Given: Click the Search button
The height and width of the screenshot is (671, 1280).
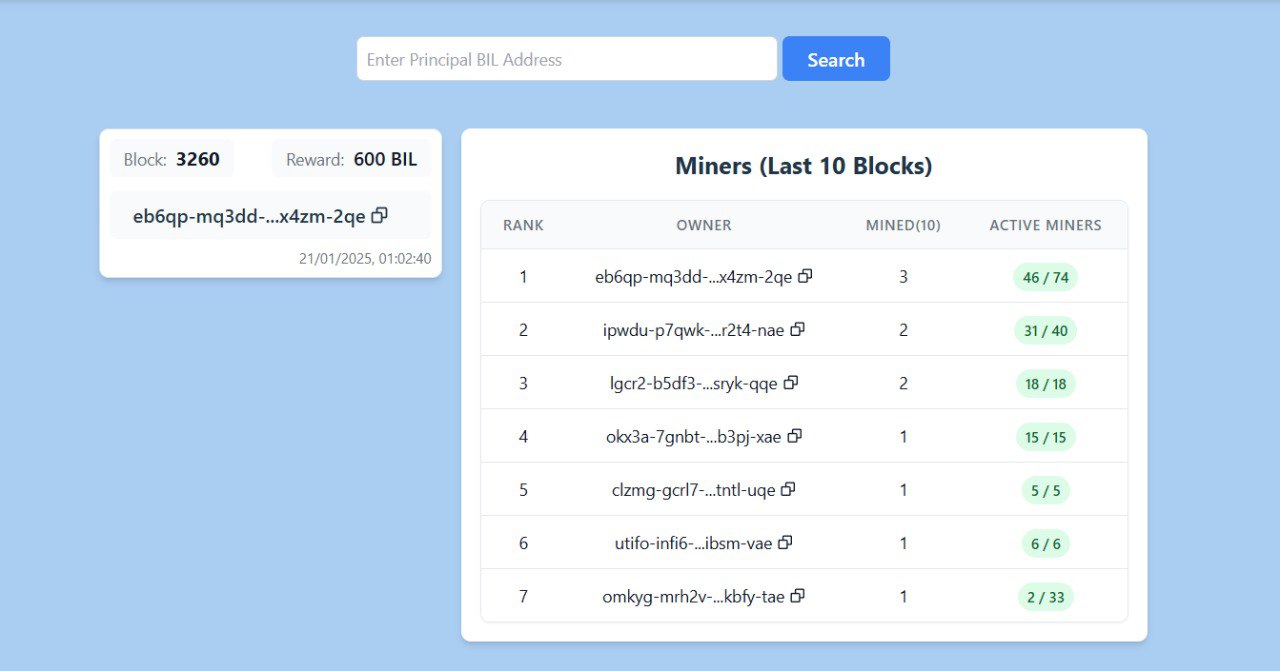Looking at the screenshot, I should pyautogui.click(x=835, y=59).
